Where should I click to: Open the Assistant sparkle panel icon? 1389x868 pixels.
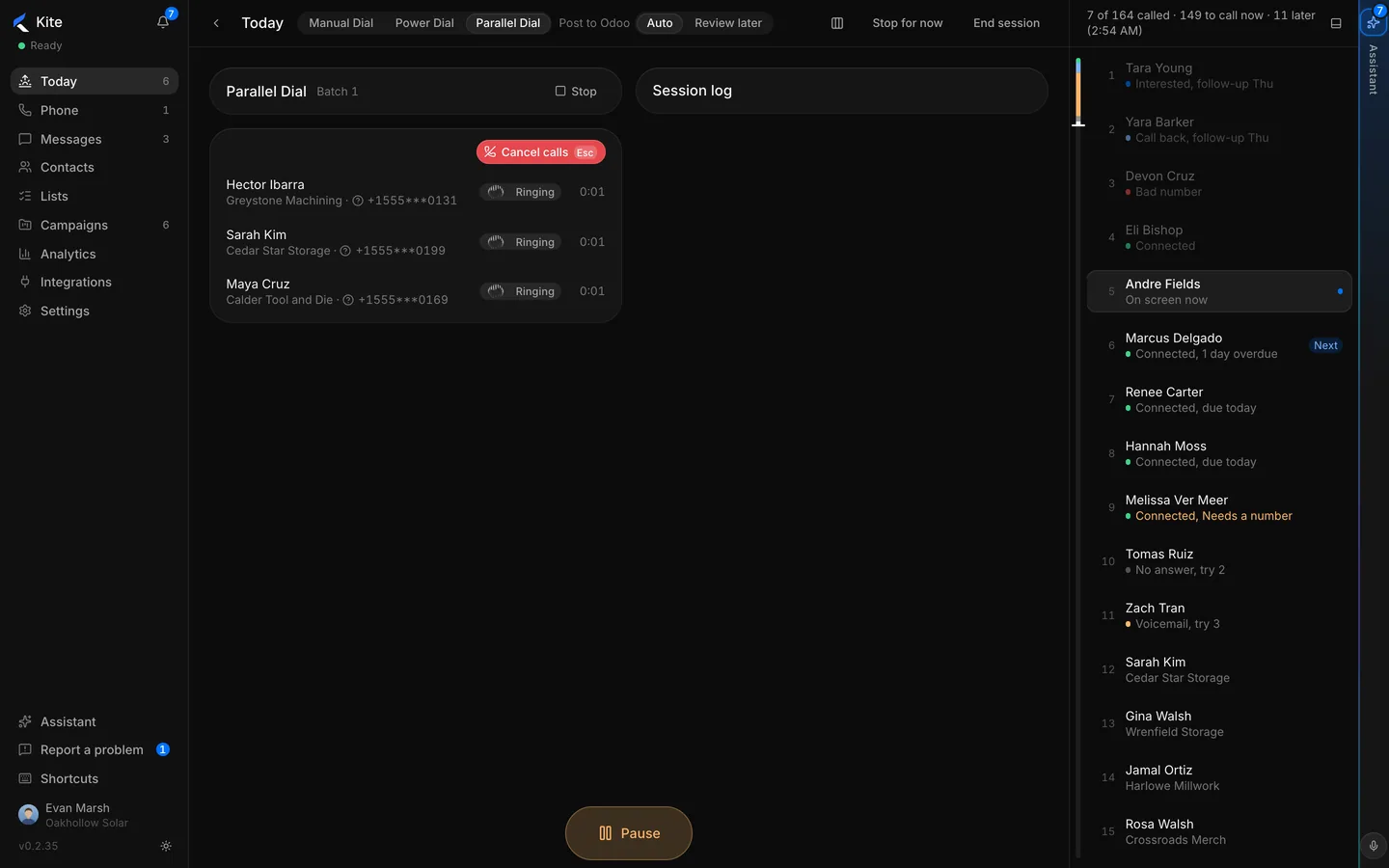tap(1373, 21)
